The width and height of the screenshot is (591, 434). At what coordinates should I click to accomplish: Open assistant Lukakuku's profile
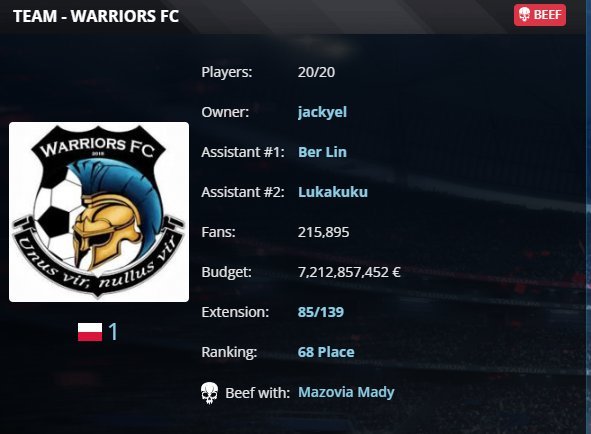(333, 192)
